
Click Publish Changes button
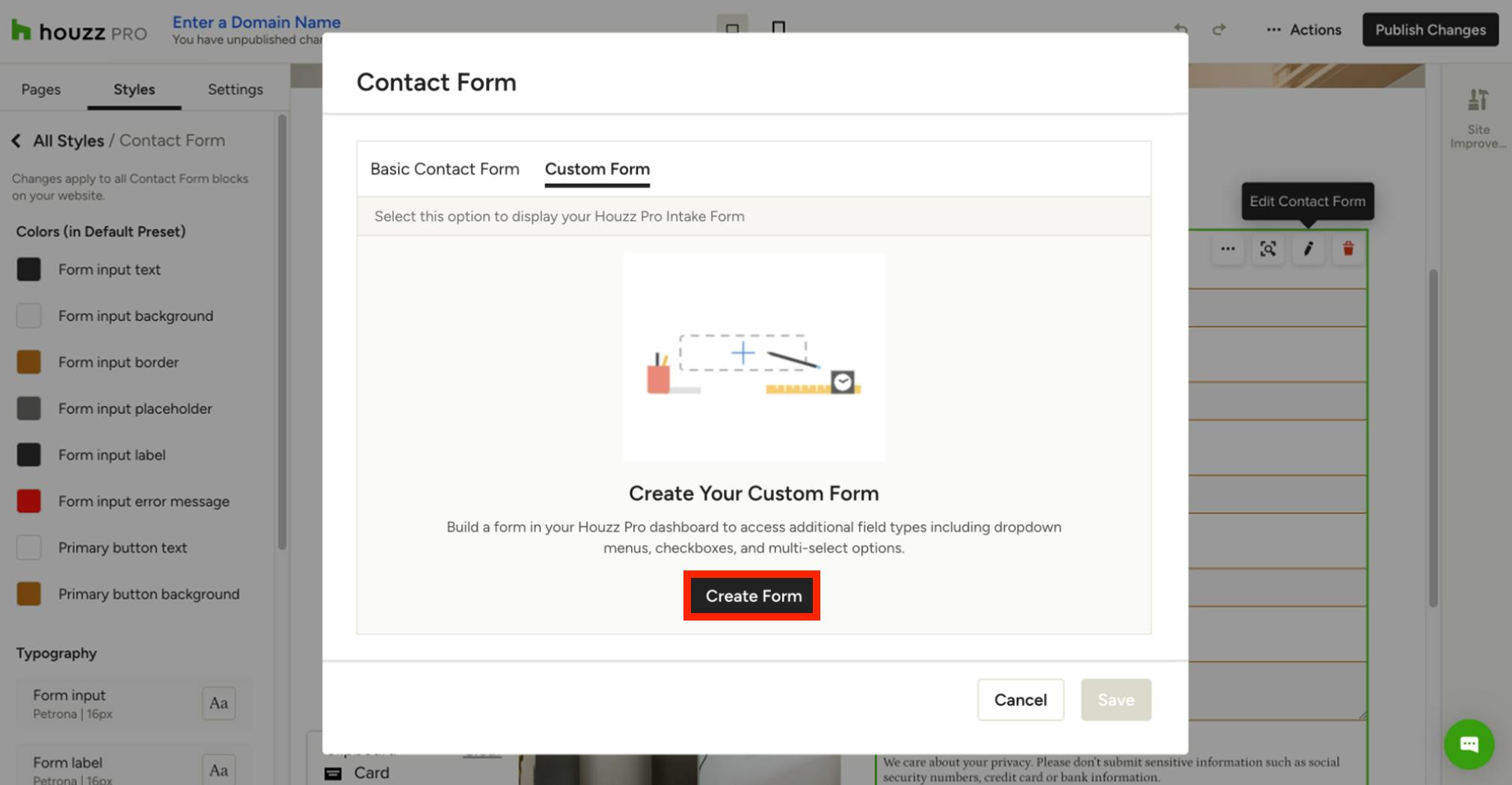(1430, 30)
